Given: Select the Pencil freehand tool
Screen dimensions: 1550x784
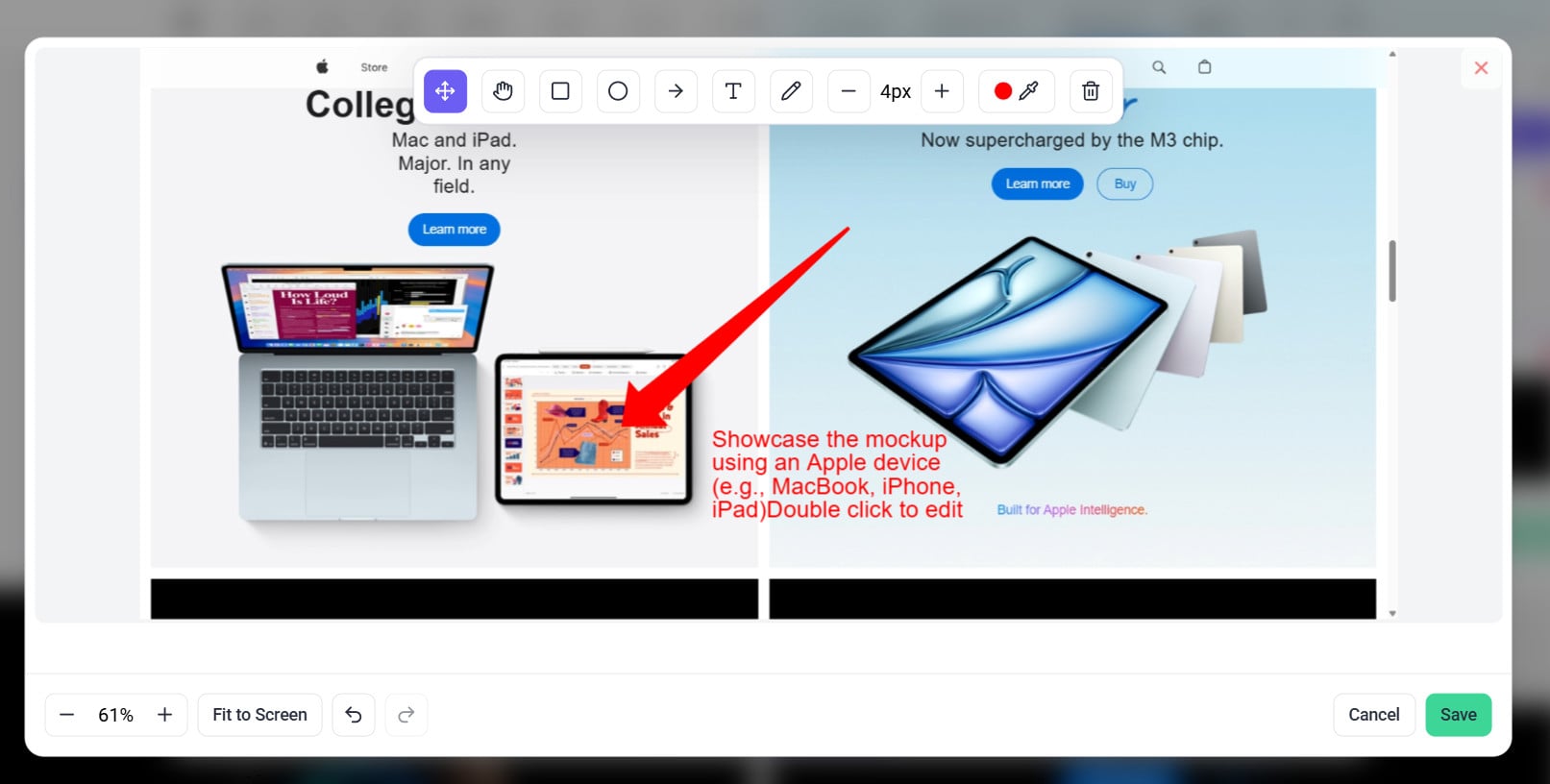Looking at the screenshot, I should pyautogui.click(x=791, y=91).
